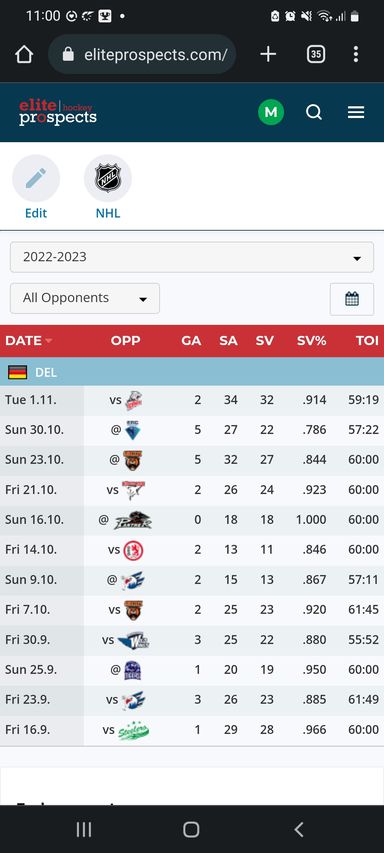
Task: Click the Elite Prospects hockey logo
Action: coord(58,112)
